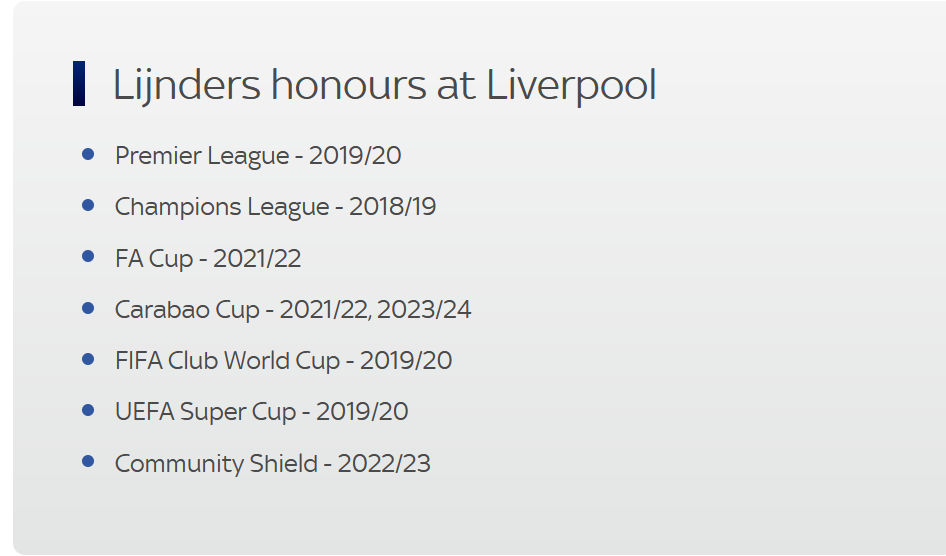Image resolution: width=946 pixels, height=556 pixels.
Task: Select UEFA Super Cup - 2019/20 entry
Action: point(261,412)
